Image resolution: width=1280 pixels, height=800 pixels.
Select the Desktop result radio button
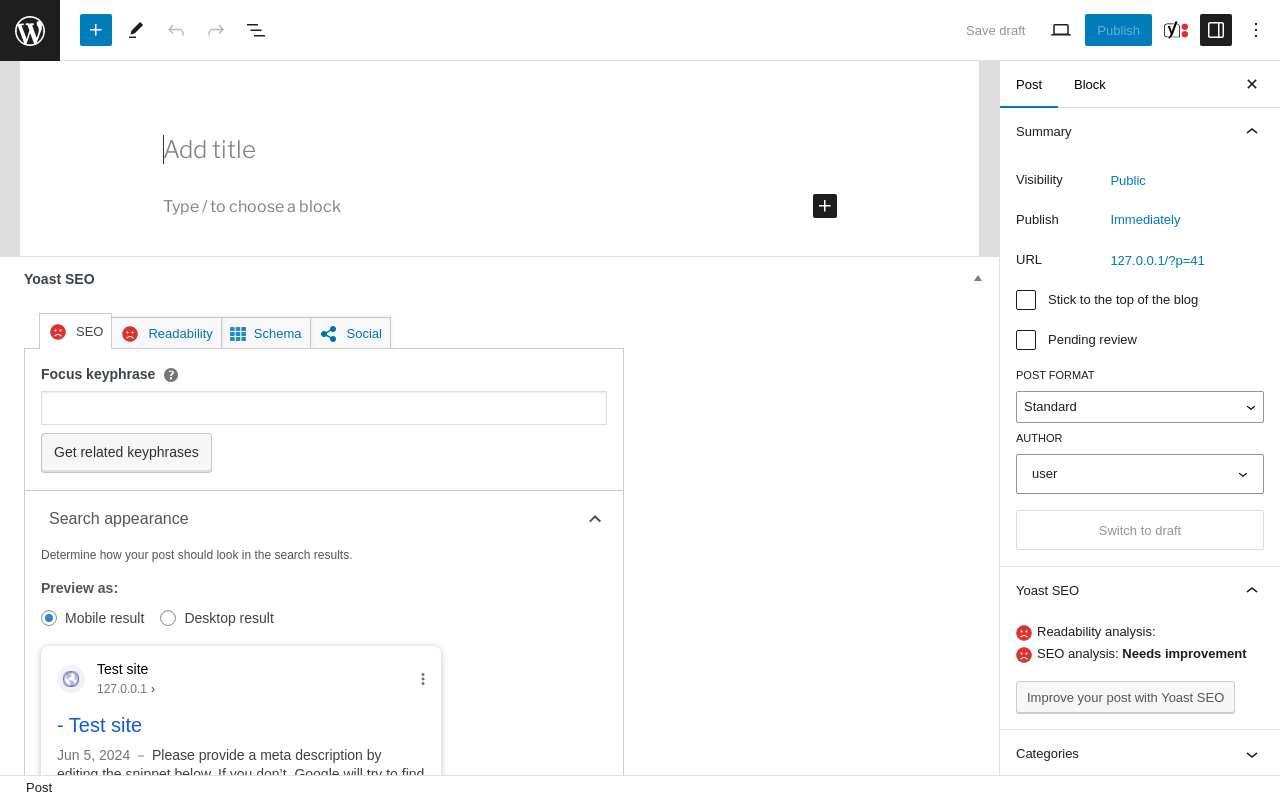pyautogui.click(x=168, y=618)
